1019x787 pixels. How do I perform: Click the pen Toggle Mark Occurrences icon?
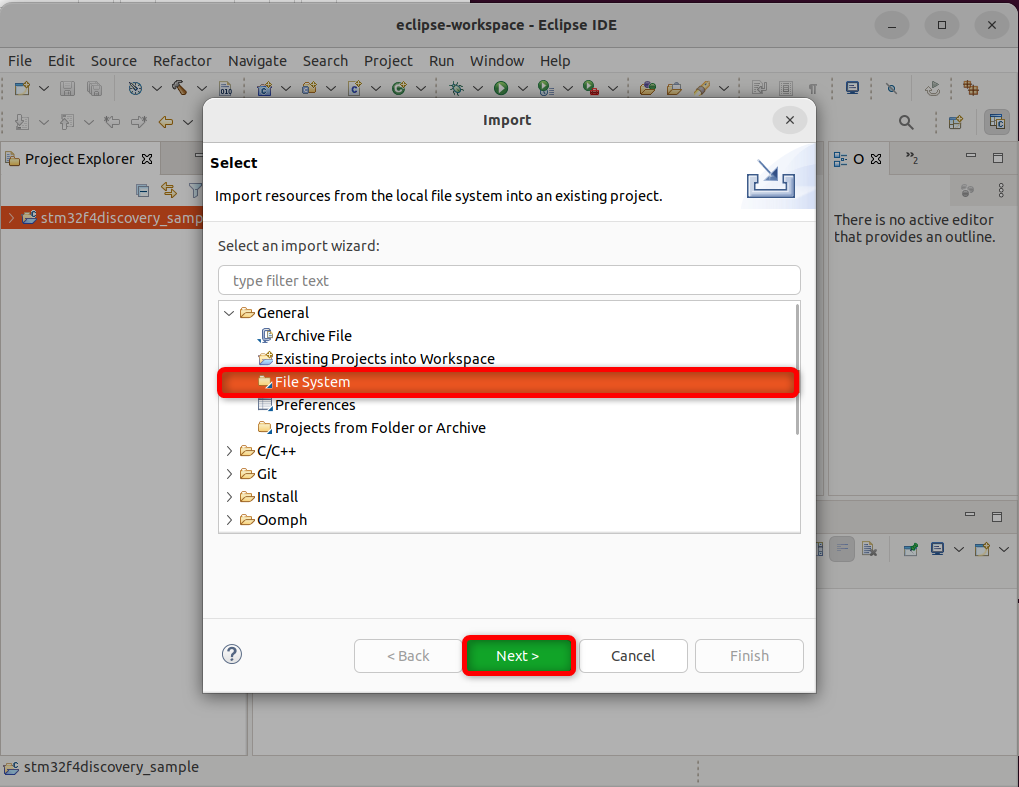tap(701, 88)
